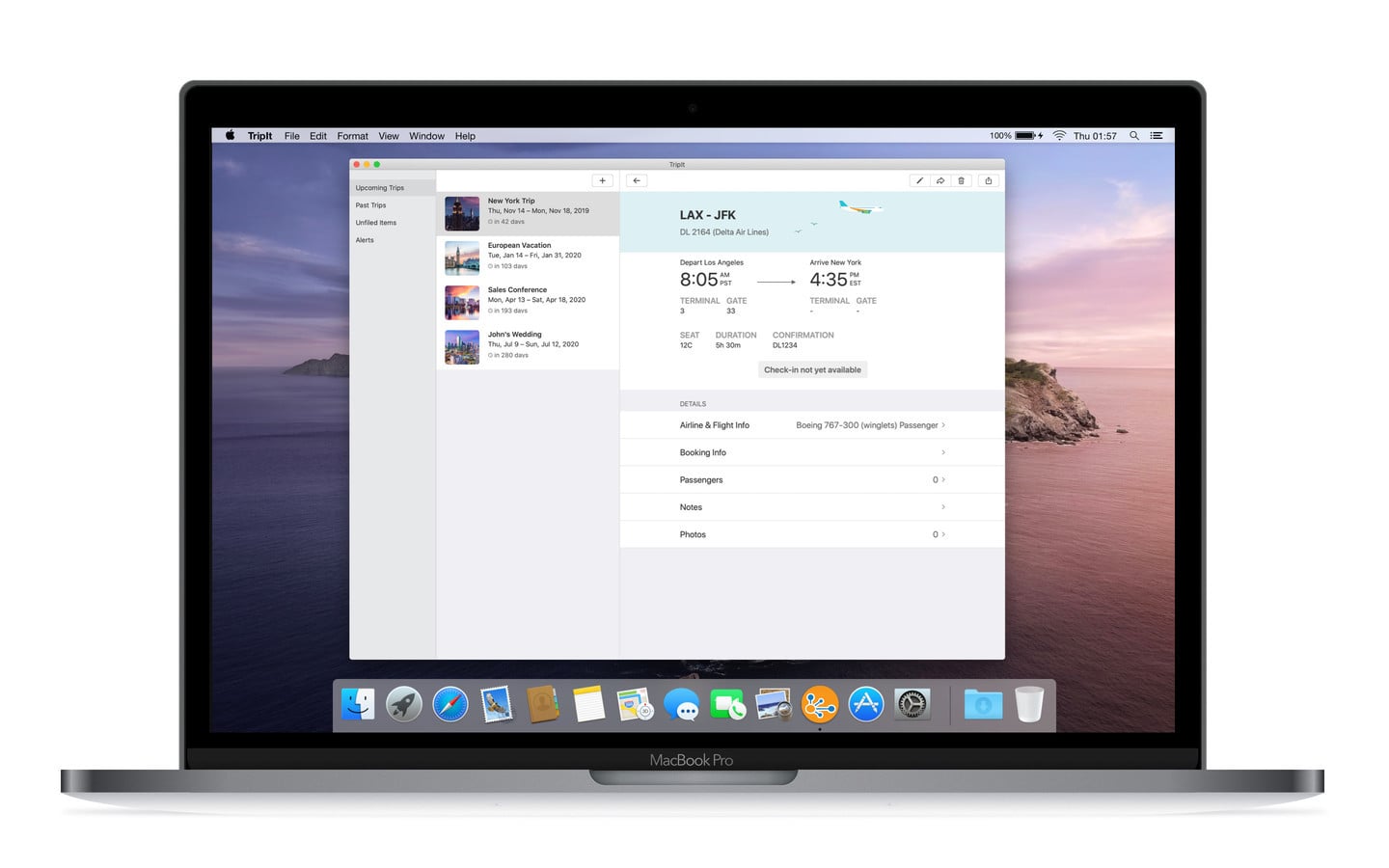Open TripIt's orange icon in the Dock
The width and height of the screenshot is (1389, 868).
(x=819, y=704)
